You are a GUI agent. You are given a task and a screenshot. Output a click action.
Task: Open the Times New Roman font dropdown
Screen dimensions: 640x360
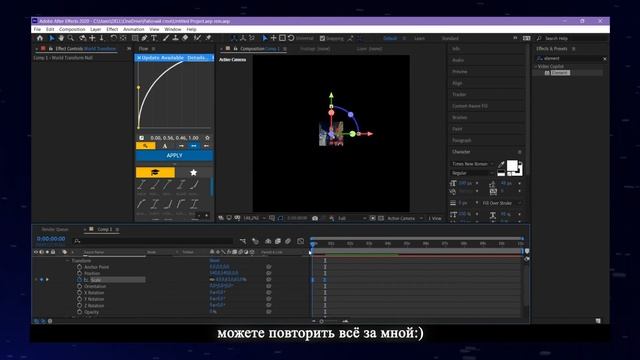[472, 164]
